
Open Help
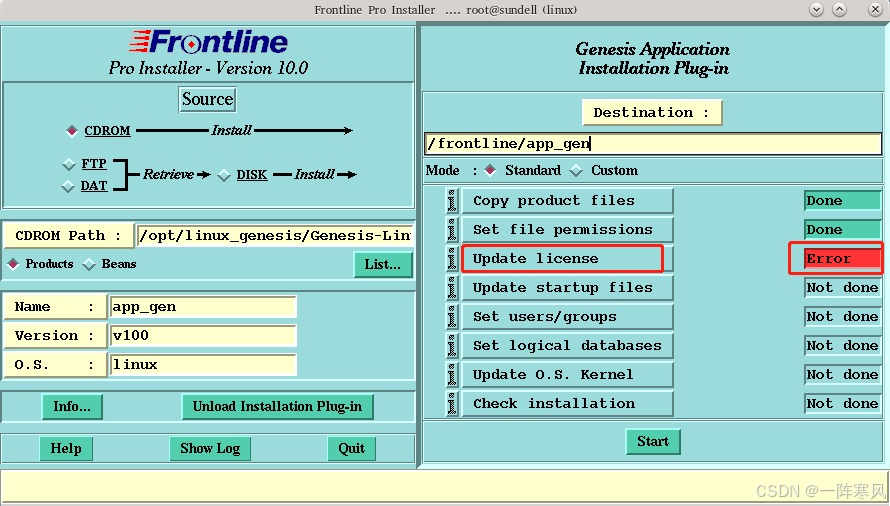point(66,449)
